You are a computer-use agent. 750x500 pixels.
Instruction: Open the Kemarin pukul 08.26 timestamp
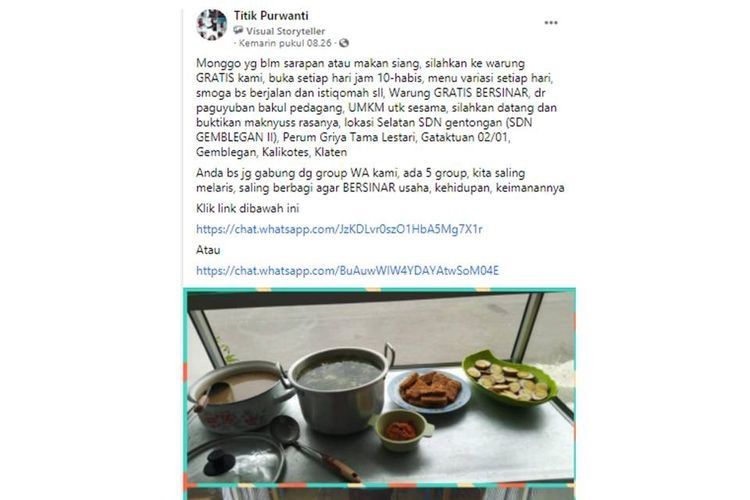(285, 43)
